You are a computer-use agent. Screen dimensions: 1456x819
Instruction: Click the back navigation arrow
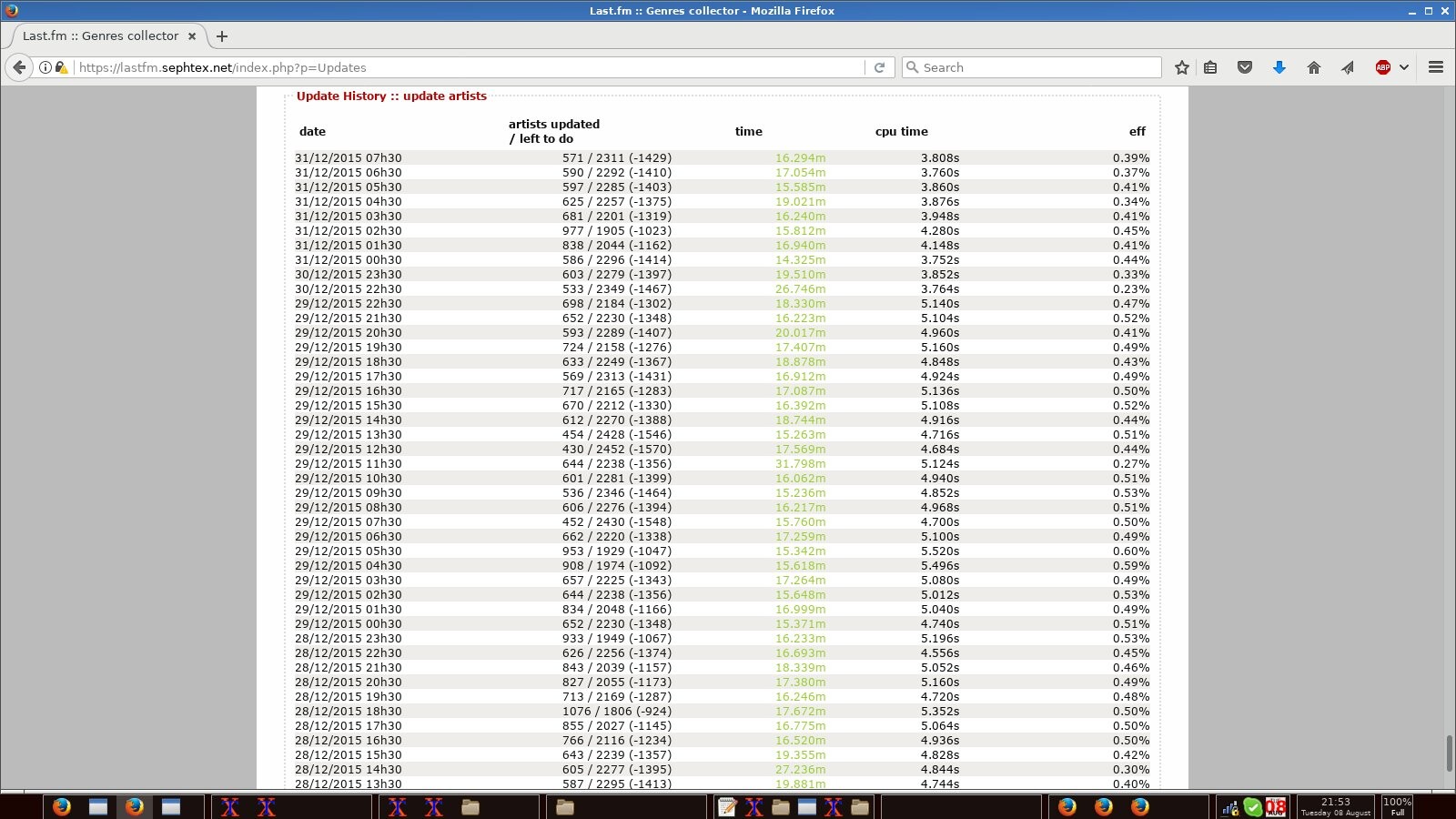tap(19, 67)
